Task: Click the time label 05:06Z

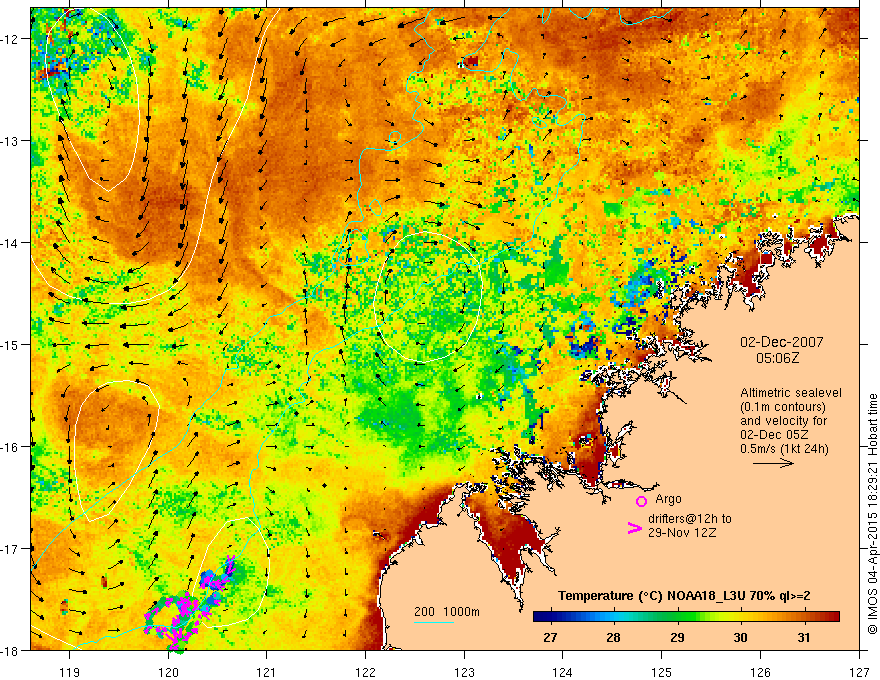Action: coord(777,357)
